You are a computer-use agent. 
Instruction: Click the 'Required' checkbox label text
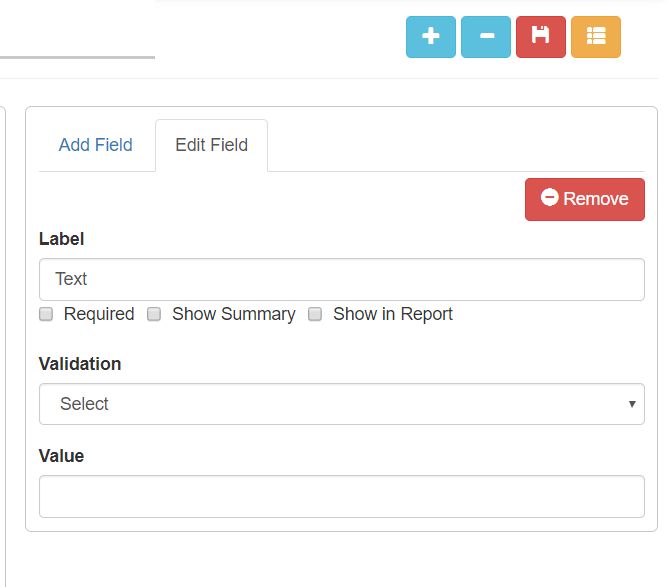pos(99,314)
